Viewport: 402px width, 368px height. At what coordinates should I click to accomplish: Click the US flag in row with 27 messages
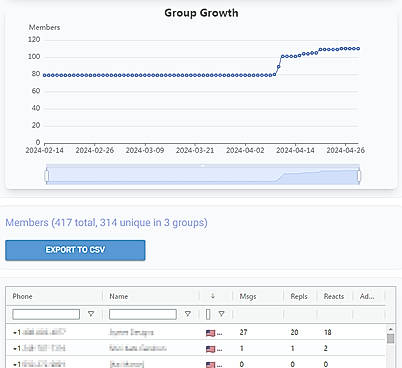coord(210,333)
